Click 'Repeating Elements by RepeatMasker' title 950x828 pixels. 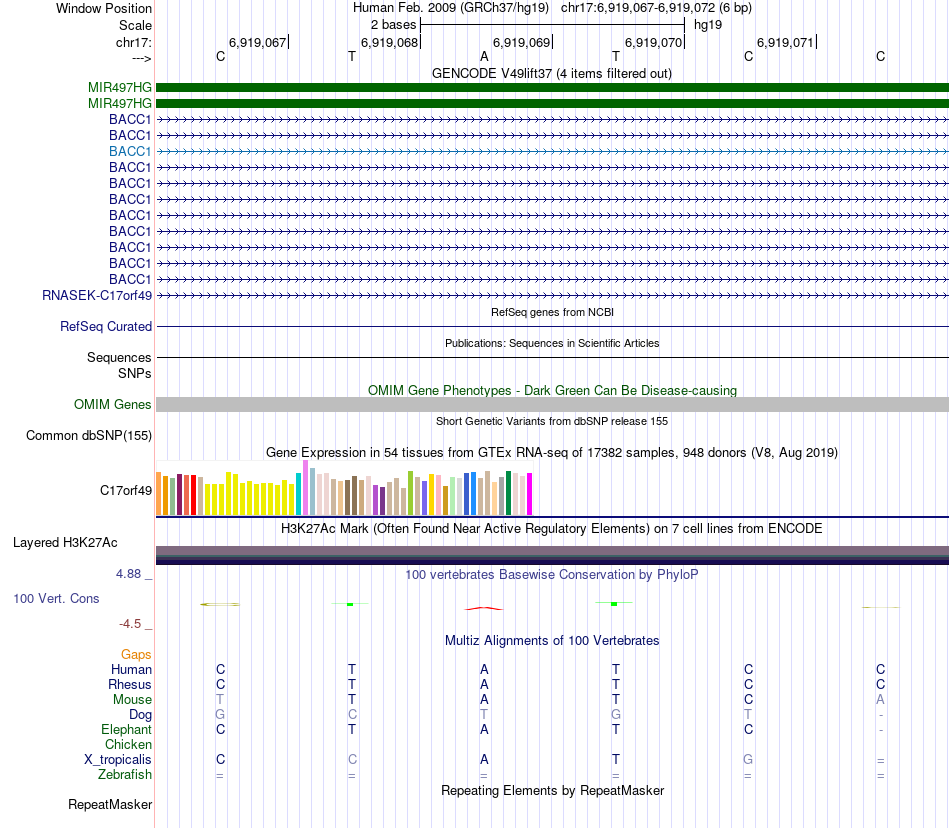(x=552, y=790)
